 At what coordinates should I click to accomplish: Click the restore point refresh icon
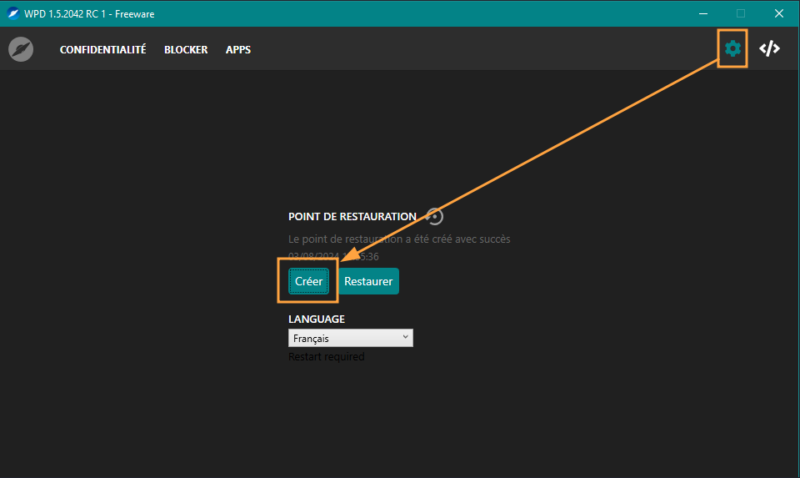tap(435, 216)
